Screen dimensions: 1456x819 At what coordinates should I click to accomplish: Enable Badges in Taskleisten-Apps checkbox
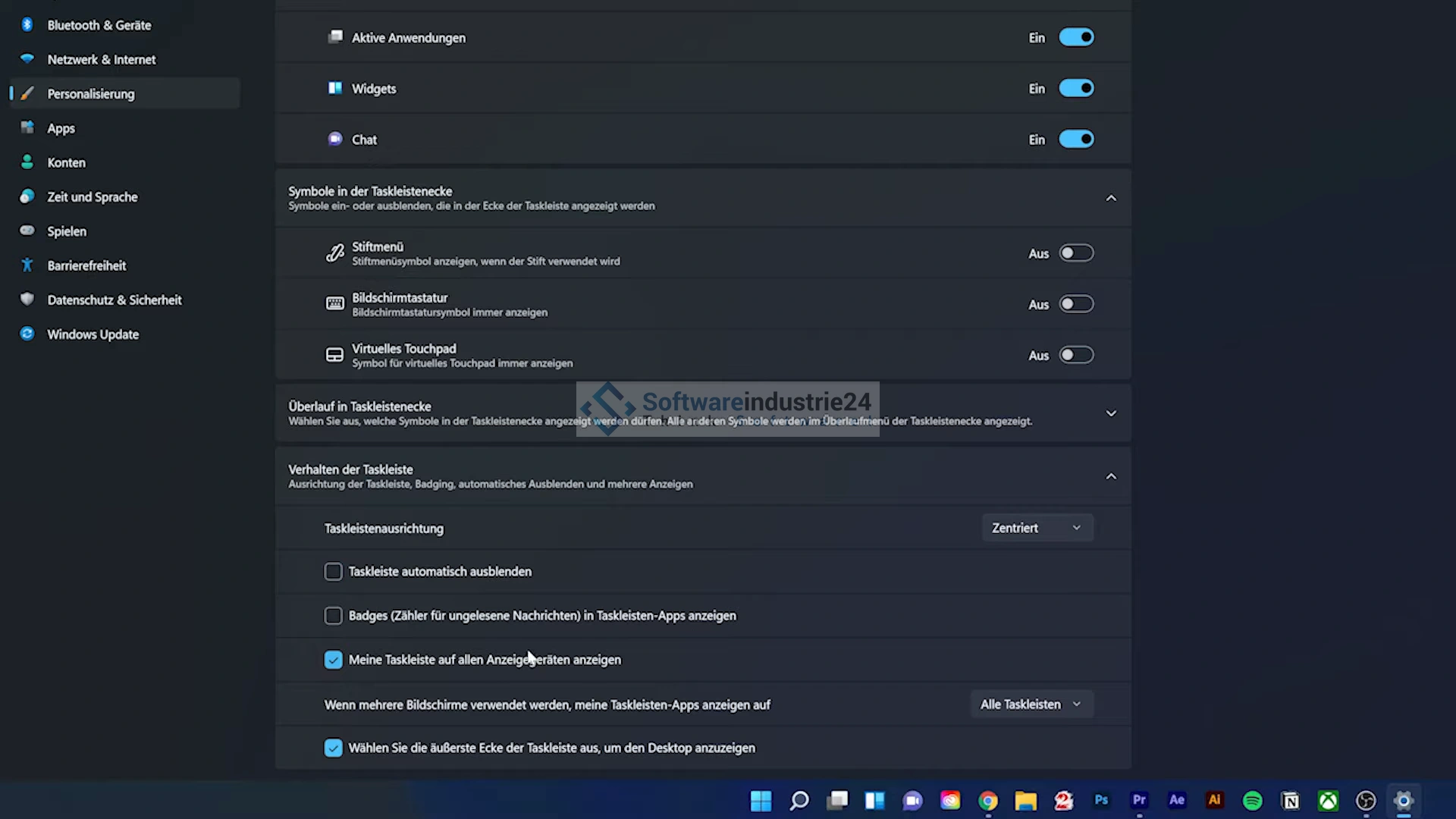pyautogui.click(x=334, y=616)
